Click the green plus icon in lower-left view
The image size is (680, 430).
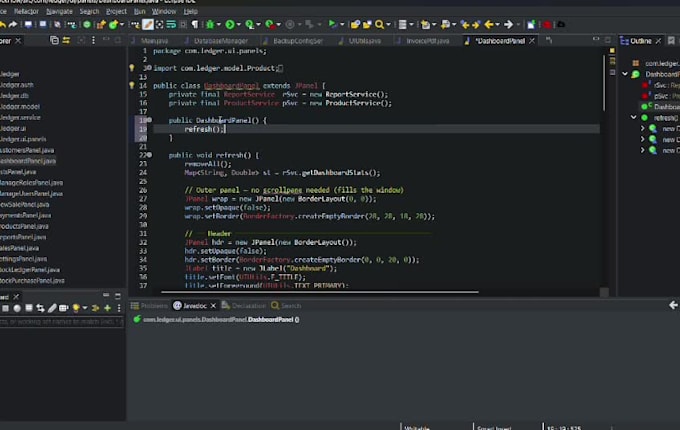pyautogui.click(x=107, y=308)
